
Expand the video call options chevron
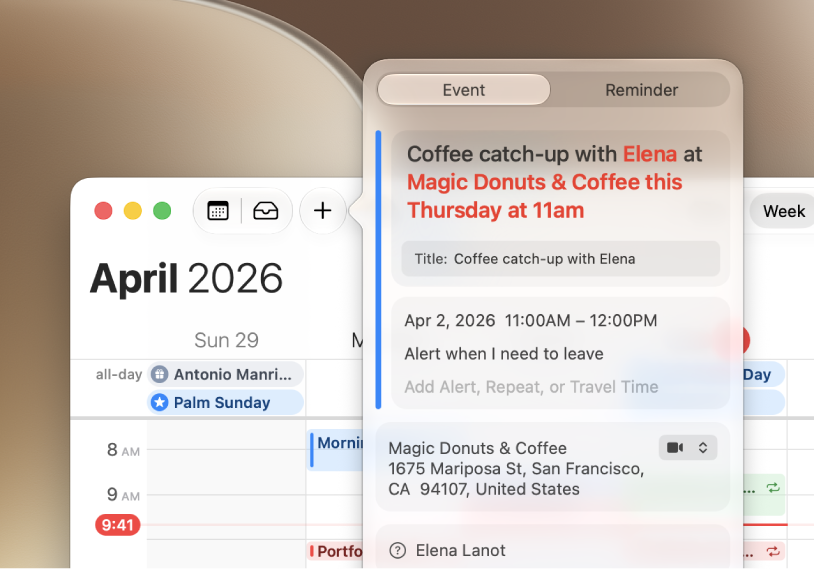click(x=702, y=447)
